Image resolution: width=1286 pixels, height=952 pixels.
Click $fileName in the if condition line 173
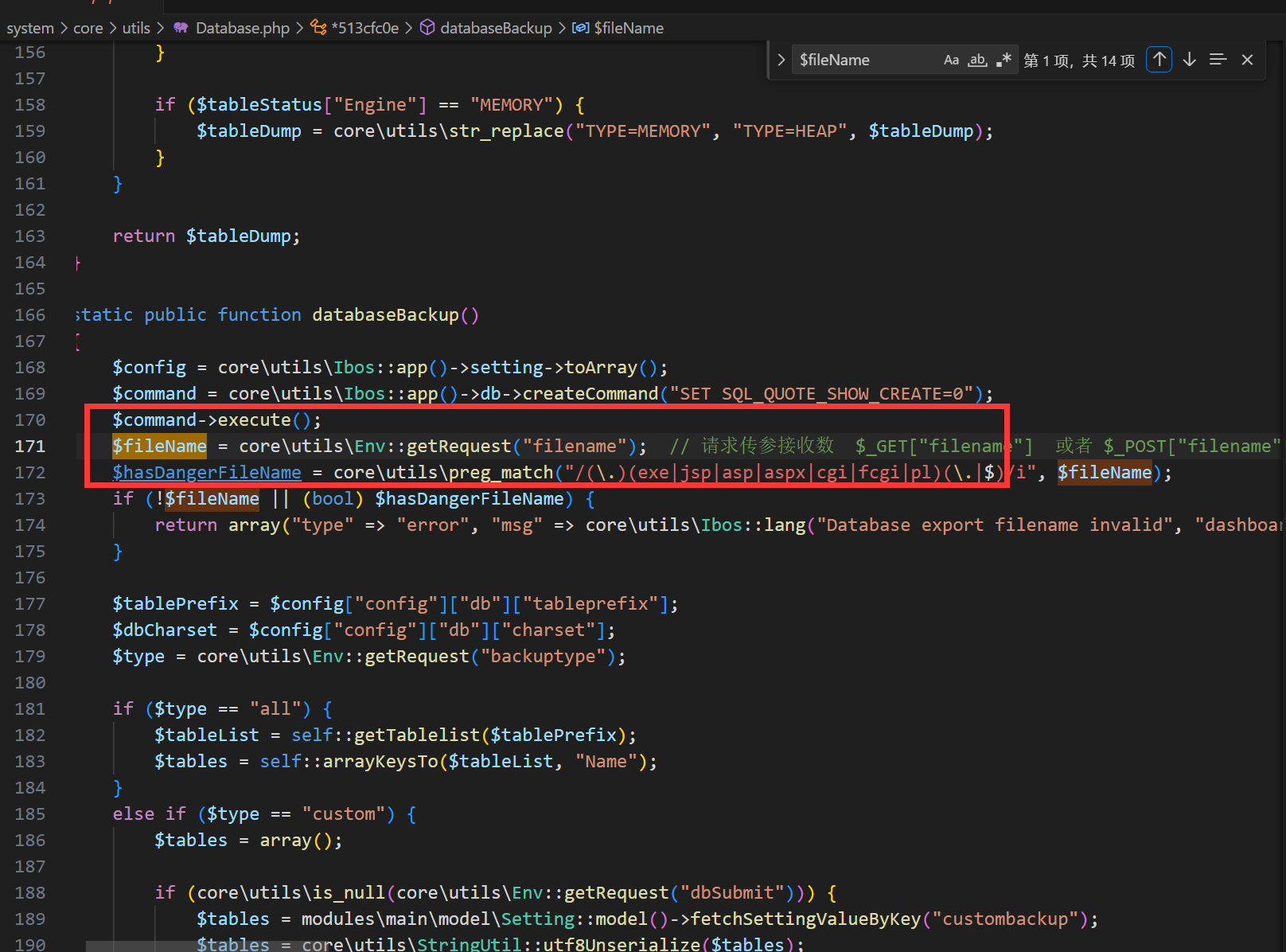(x=212, y=499)
